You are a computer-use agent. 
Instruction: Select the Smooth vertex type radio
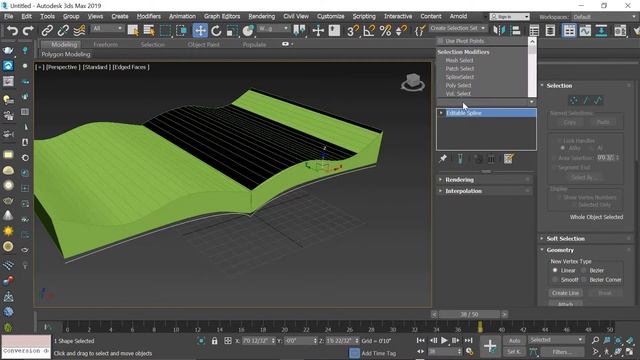click(x=555, y=280)
